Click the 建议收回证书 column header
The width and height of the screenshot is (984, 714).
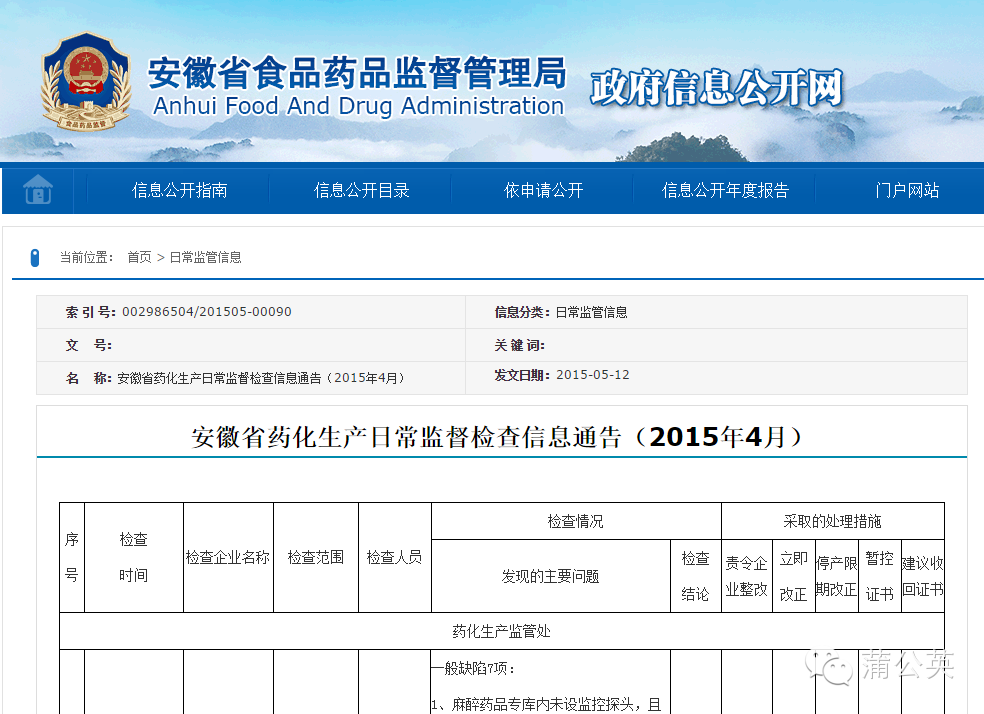tap(922, 576)
